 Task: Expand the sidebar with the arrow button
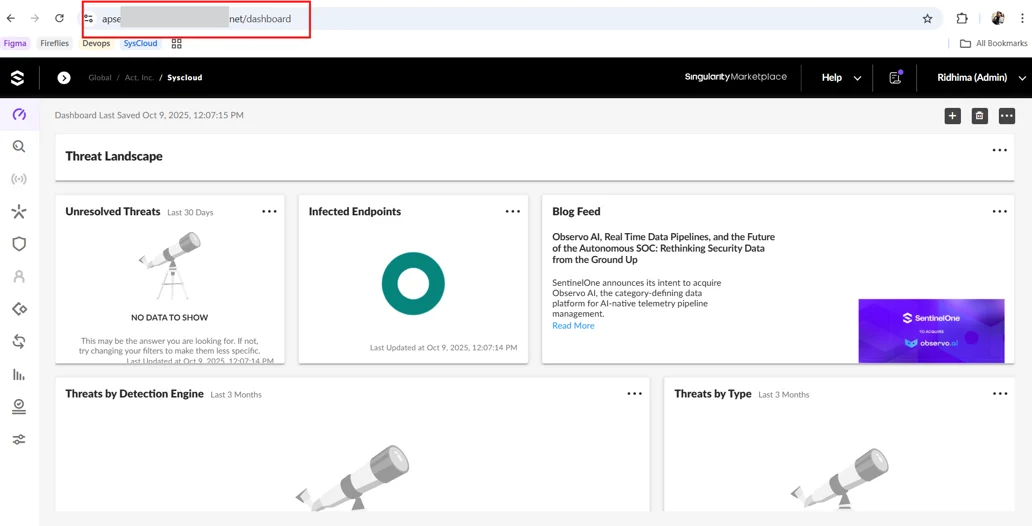pyautogui.click(x=64, y=78)
